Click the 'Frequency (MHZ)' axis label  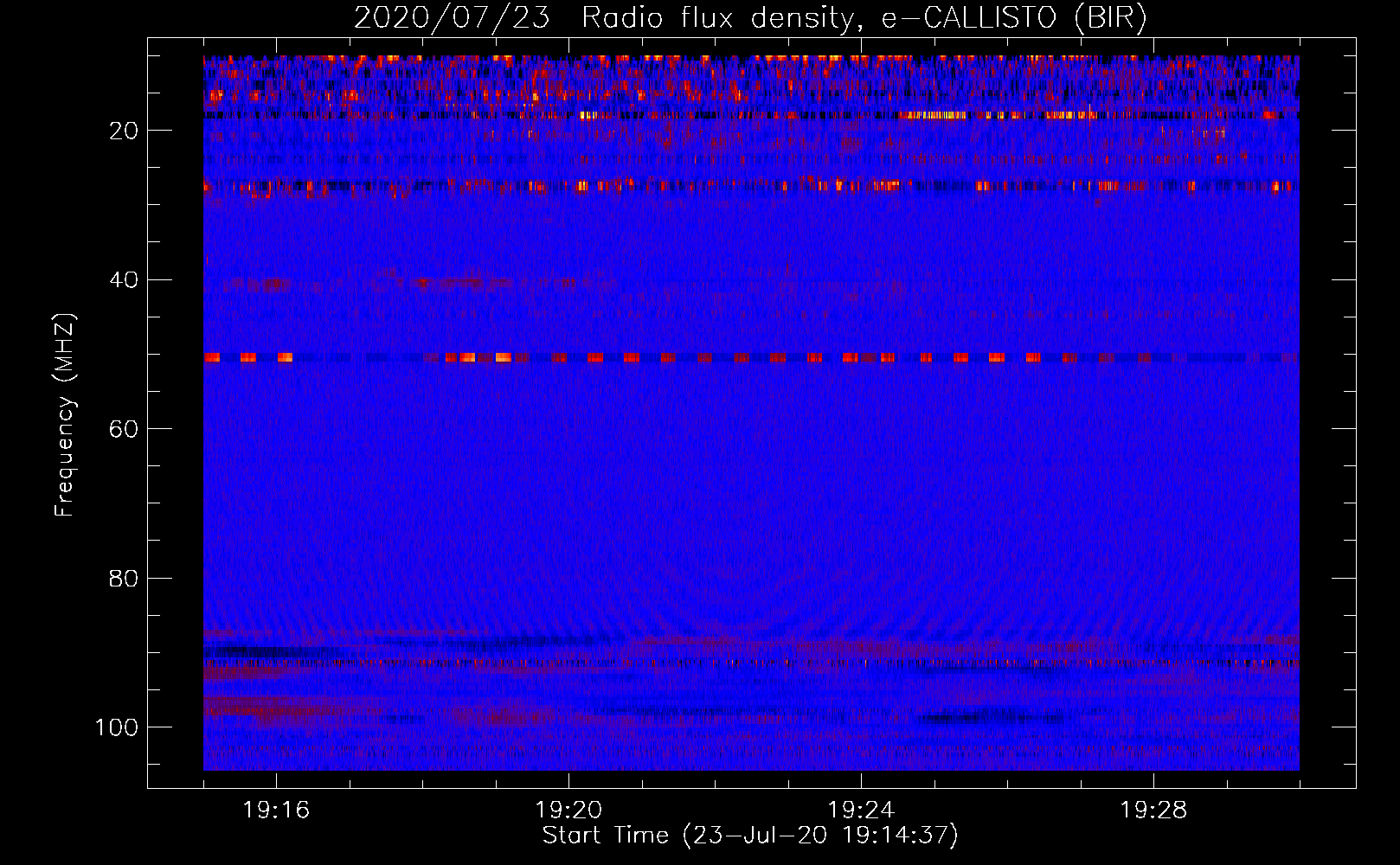tap(66, 414)
